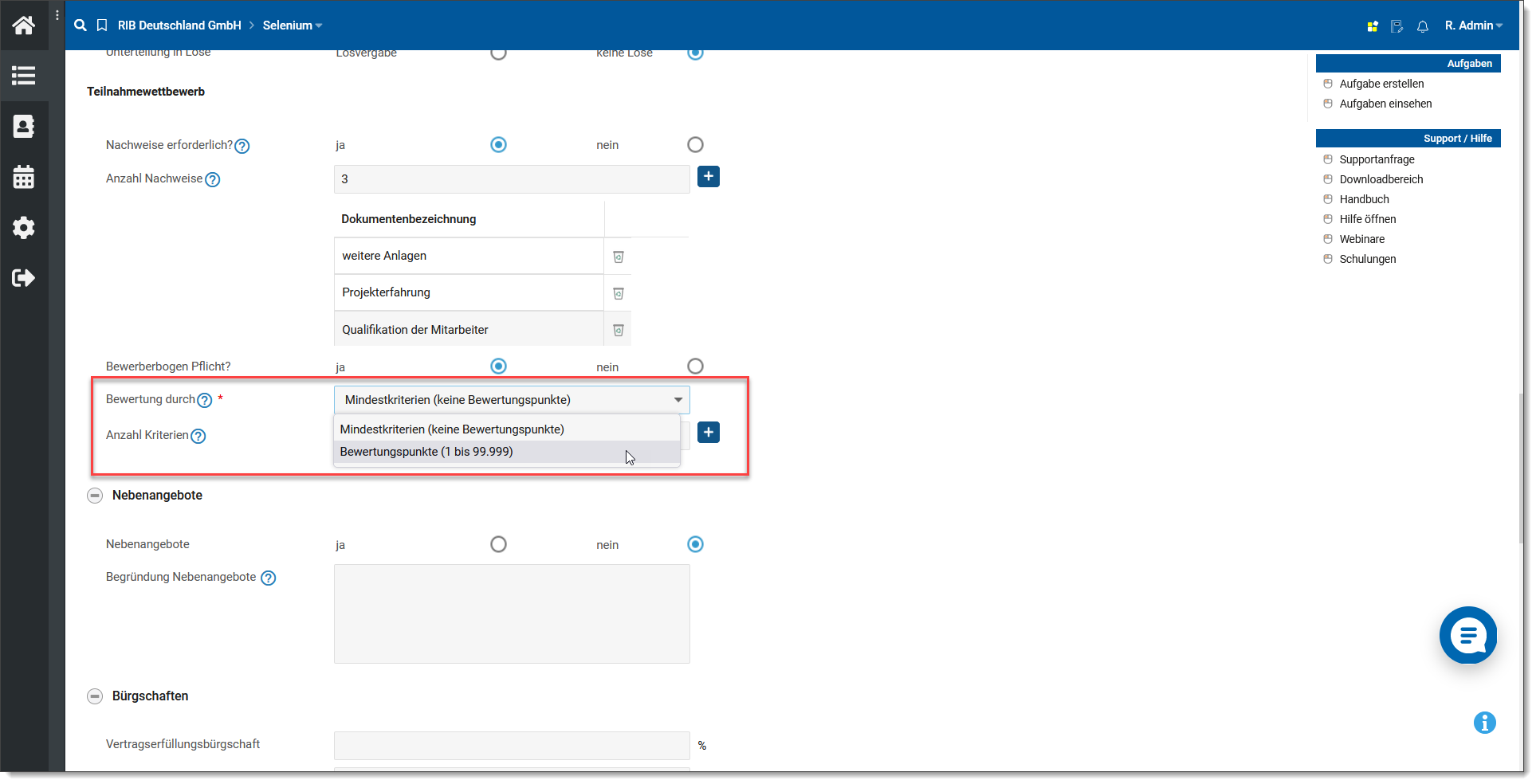Click the search magnifier icon
This screenshot has height=784, width=1536.
tap(81, 25)
